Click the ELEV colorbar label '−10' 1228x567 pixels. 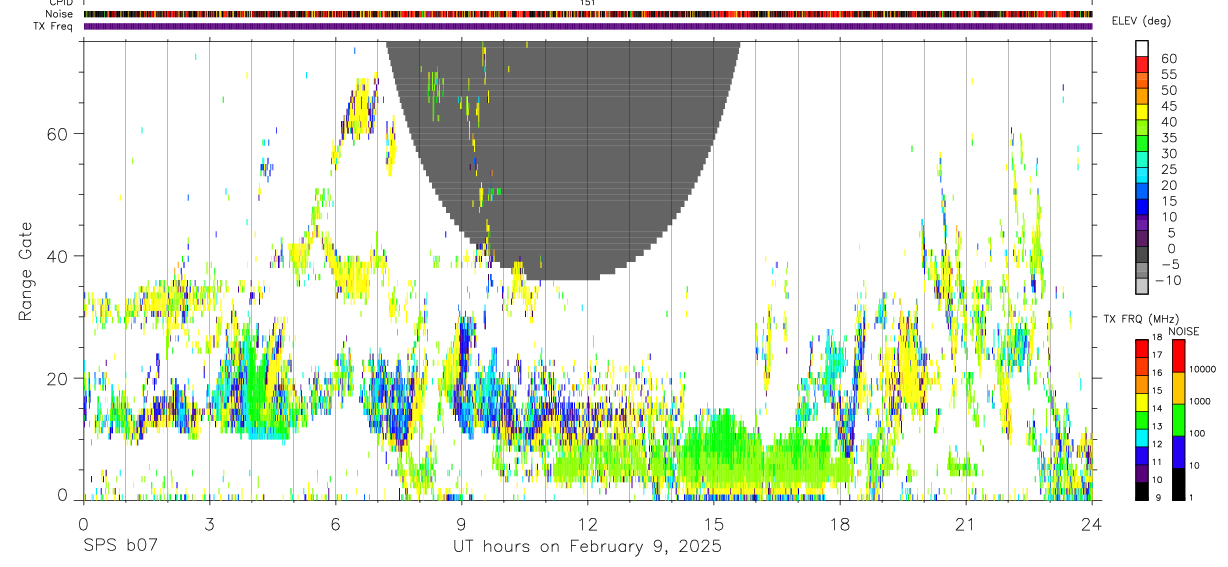(x=1166, y=281)
